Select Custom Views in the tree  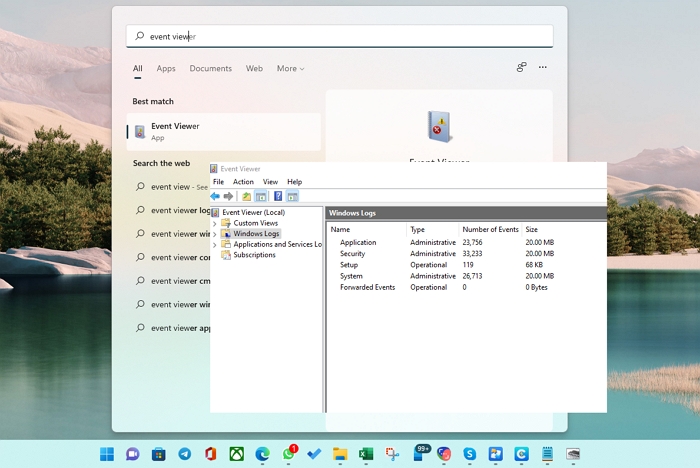pos(255,223)
